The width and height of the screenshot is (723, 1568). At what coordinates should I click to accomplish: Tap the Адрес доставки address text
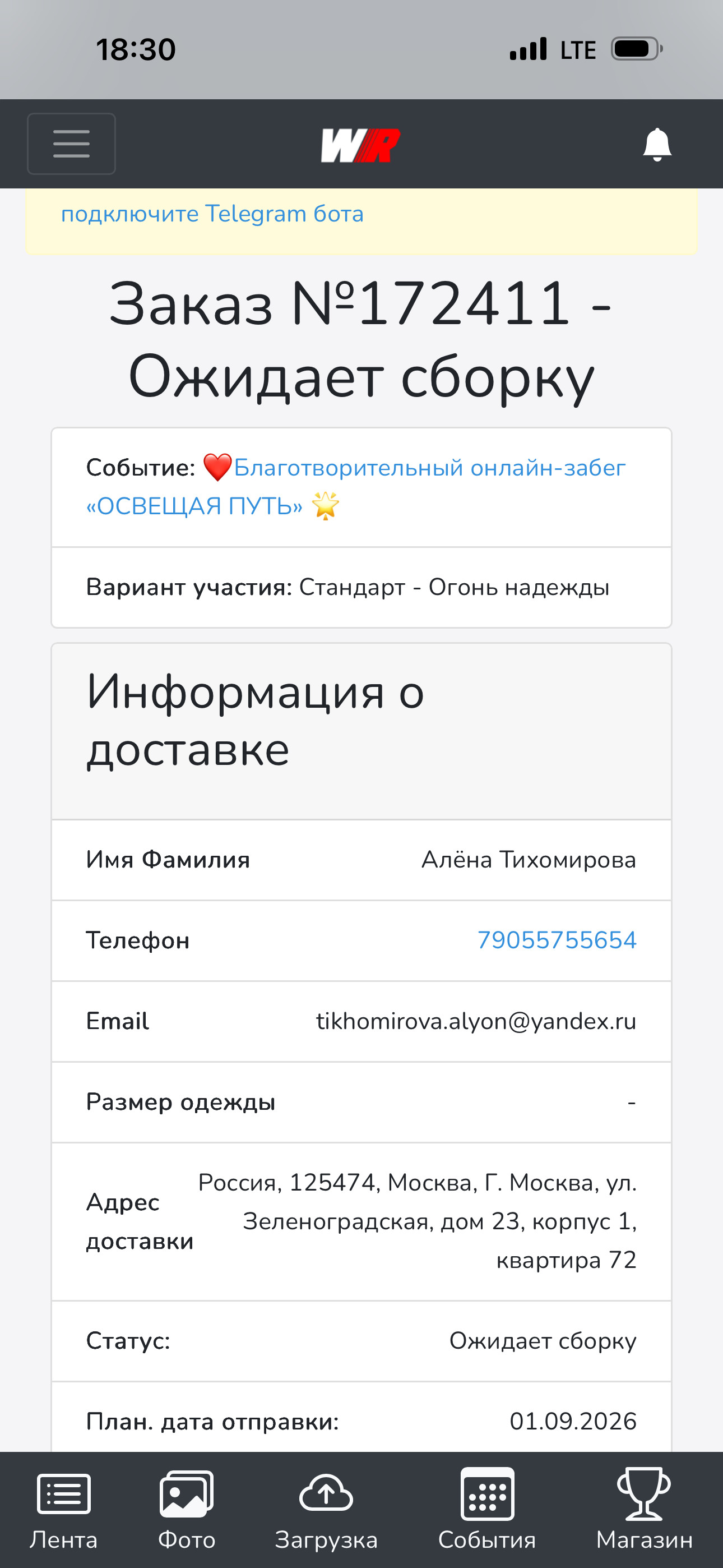pyautogui.click(x=418, y=1221)
